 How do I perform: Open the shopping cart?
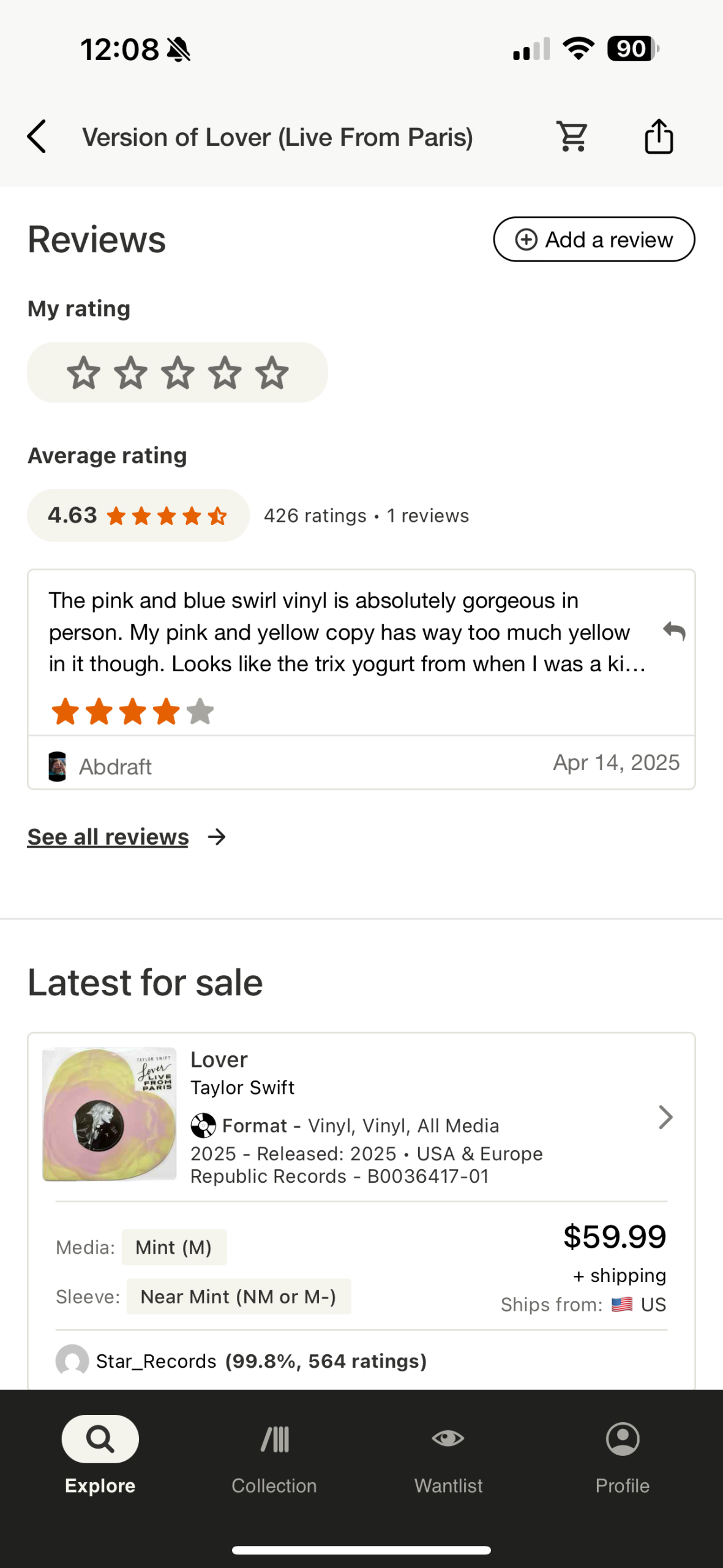pyautogui.click(x=572, y=136)
